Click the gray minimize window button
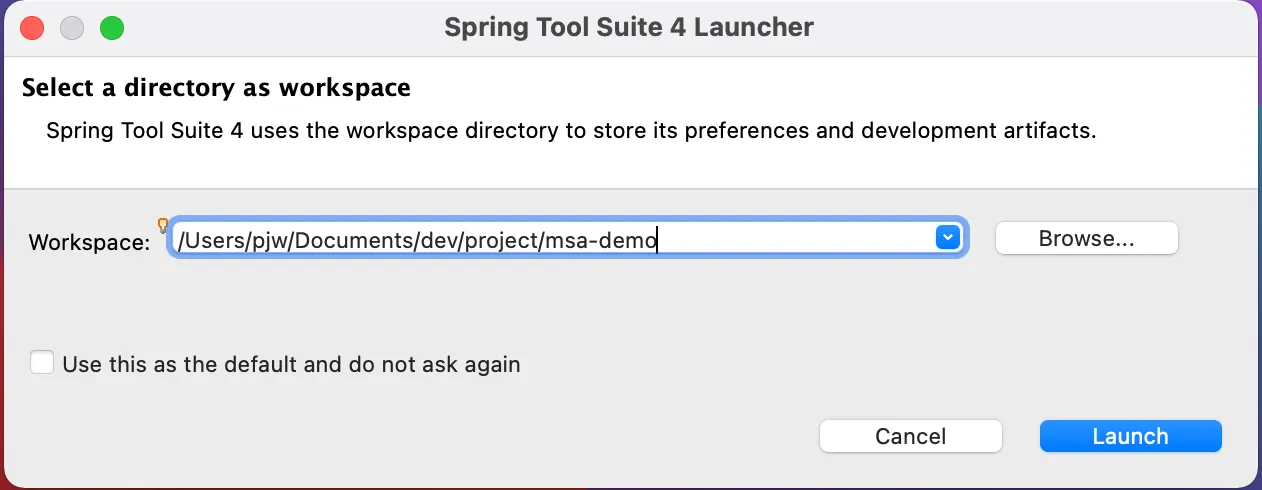1262x490 pixels. pos(72,28)
